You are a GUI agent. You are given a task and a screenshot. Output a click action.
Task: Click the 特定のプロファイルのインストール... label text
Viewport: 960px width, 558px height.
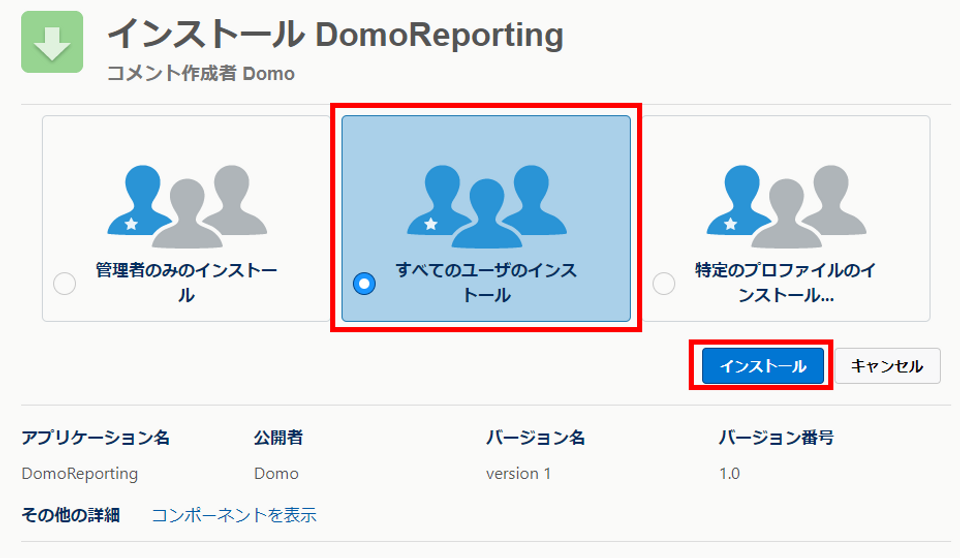click(786, 282)
